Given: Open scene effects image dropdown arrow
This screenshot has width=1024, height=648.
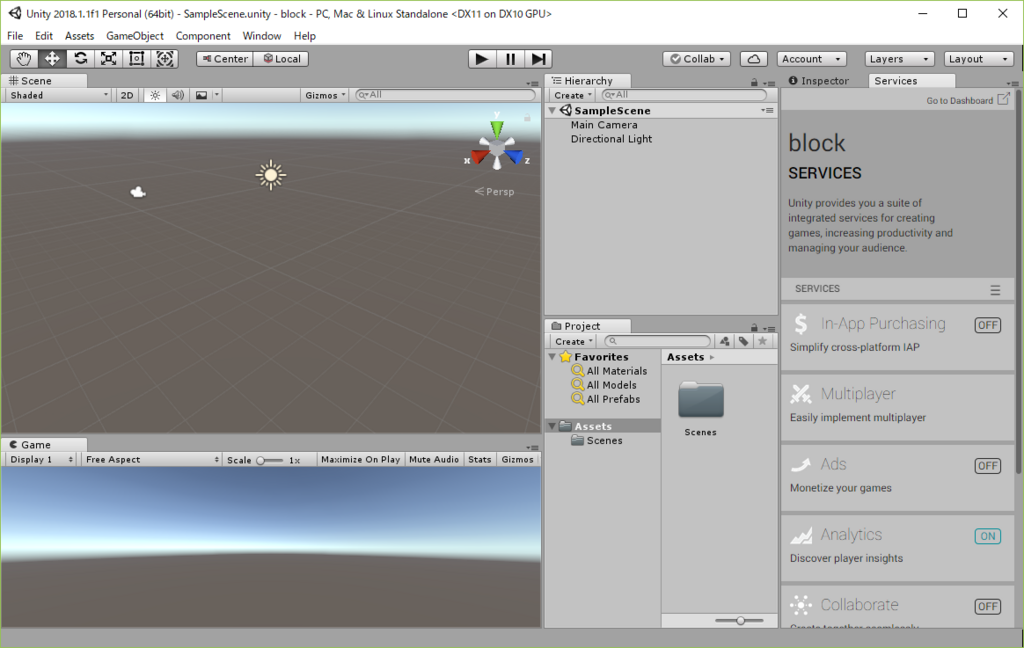Looking at the screenshot, I should 217,95.
